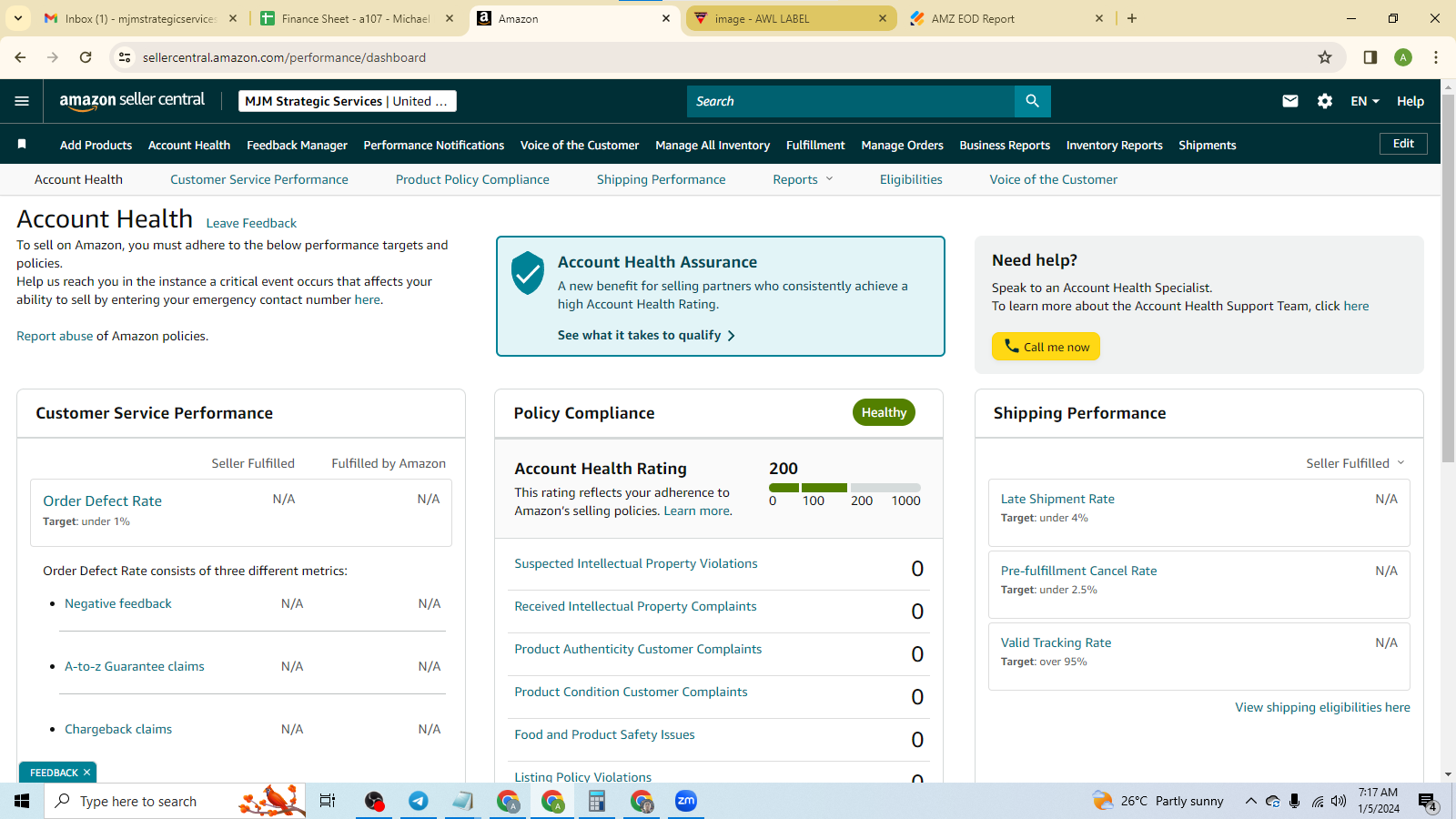The width and height of the screenshot is (1456, 819).
Task: Open Telegram from the taskbar
Action: click(x=419, y=801)
